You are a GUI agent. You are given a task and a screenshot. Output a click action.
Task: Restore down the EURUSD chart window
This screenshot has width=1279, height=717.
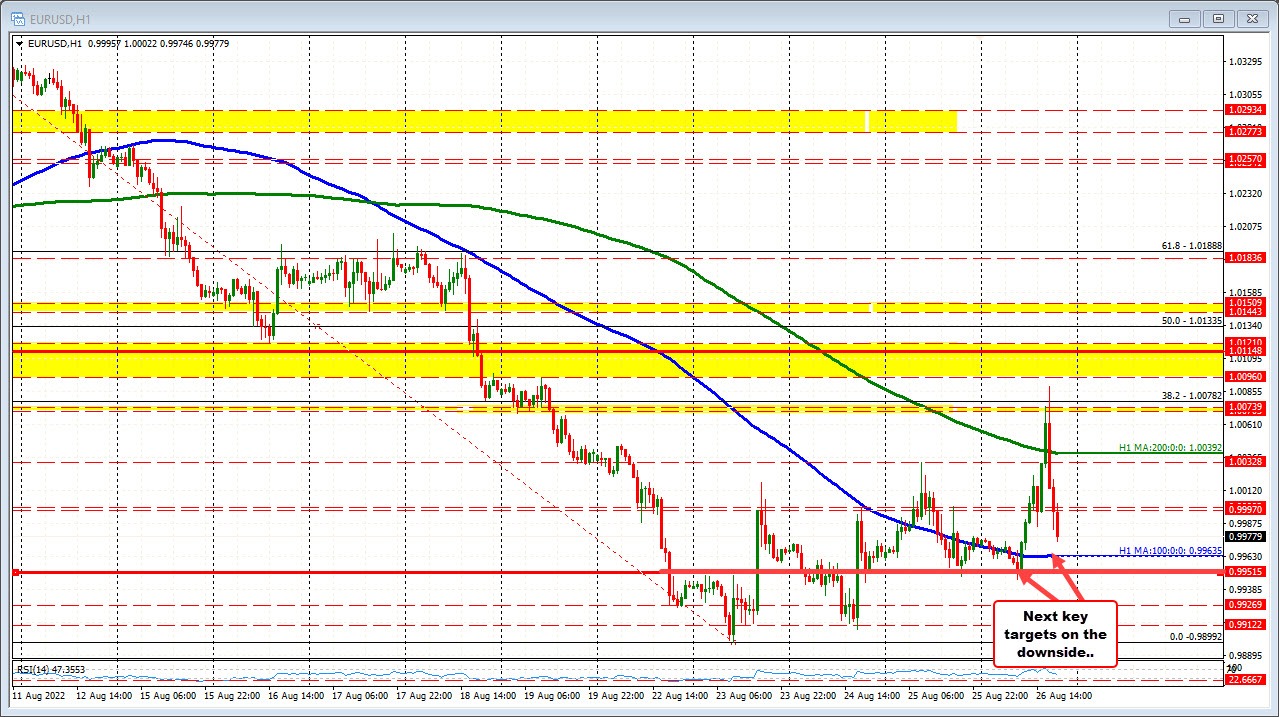coord(1218,18)
